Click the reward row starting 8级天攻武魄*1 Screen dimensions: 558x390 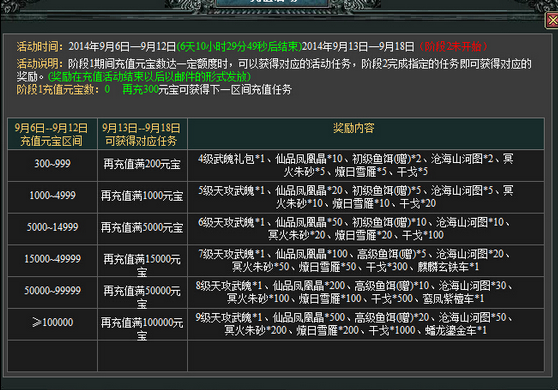click(365, 292)
